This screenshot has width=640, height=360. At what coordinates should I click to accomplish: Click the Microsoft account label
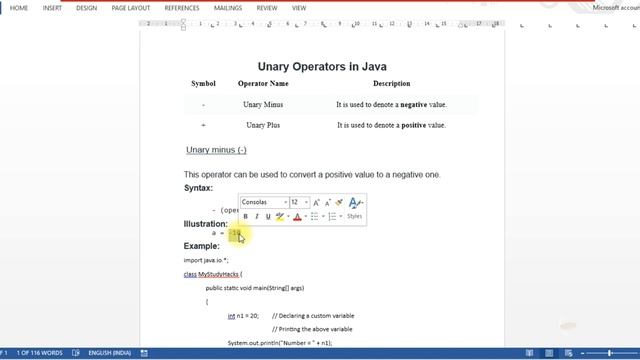(x=616, y=8)
